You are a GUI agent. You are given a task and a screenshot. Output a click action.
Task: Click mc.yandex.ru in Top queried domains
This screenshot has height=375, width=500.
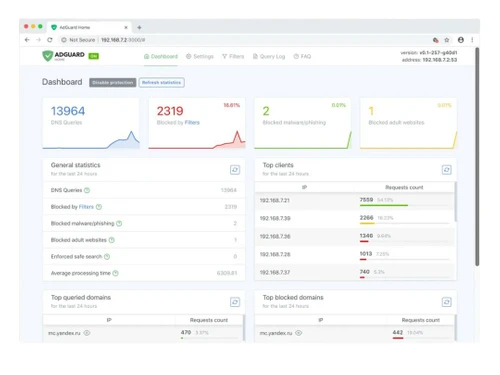64,333
